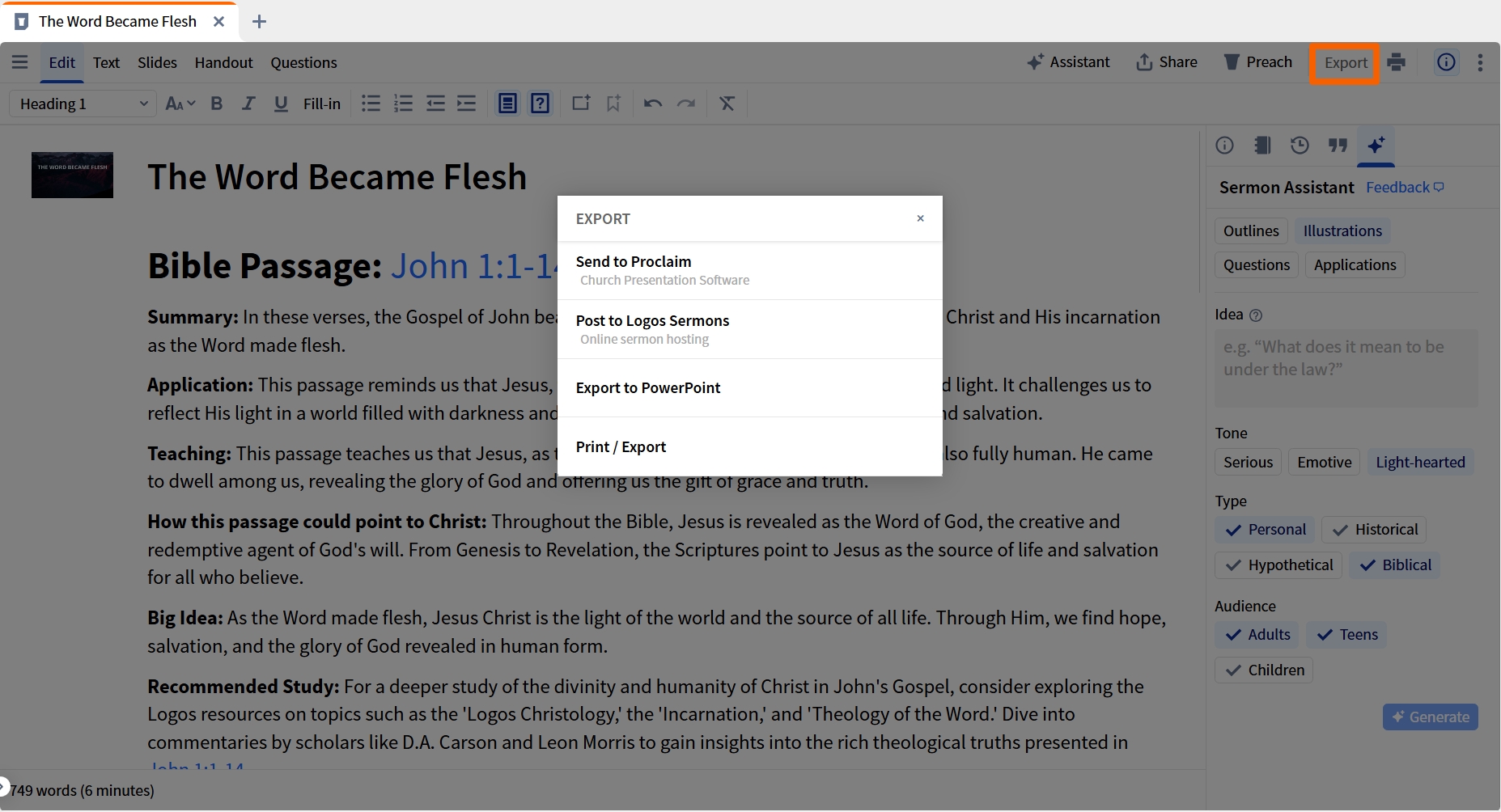Insert a bulleted list

371,104
